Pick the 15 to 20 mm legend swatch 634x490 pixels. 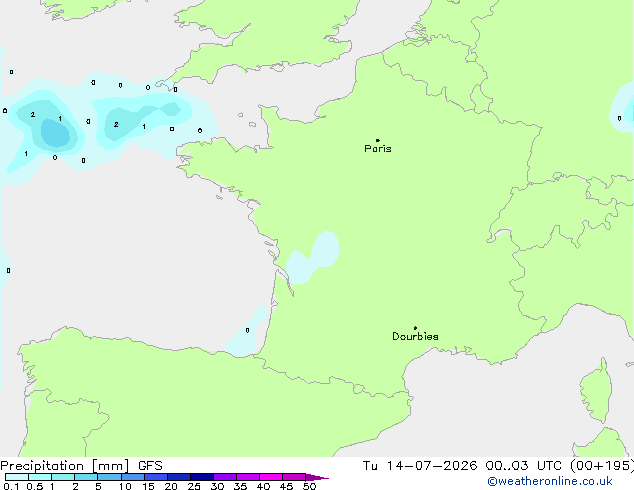[155, 477]
